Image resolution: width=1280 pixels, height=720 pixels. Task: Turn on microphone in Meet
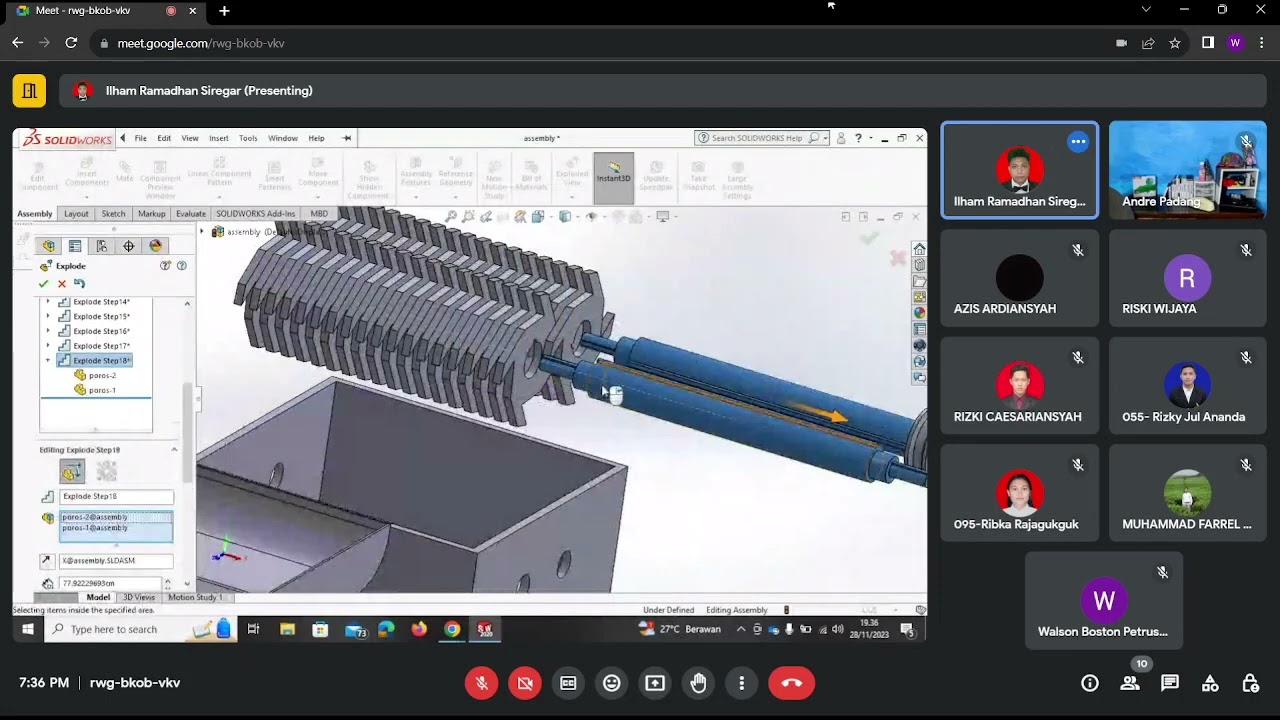[x=482, y=683]
